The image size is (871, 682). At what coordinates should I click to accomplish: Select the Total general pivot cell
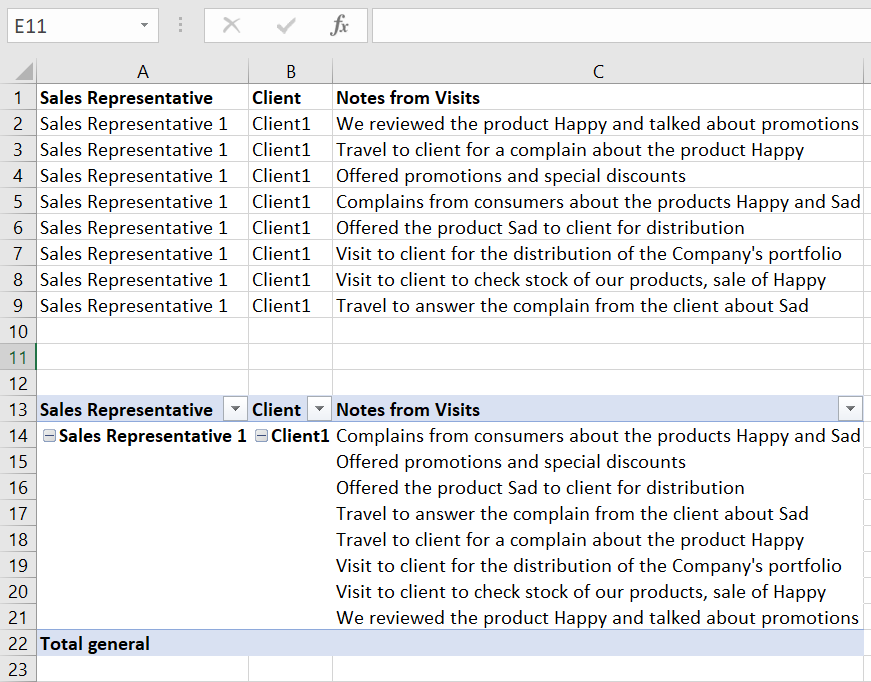point(95,643)
